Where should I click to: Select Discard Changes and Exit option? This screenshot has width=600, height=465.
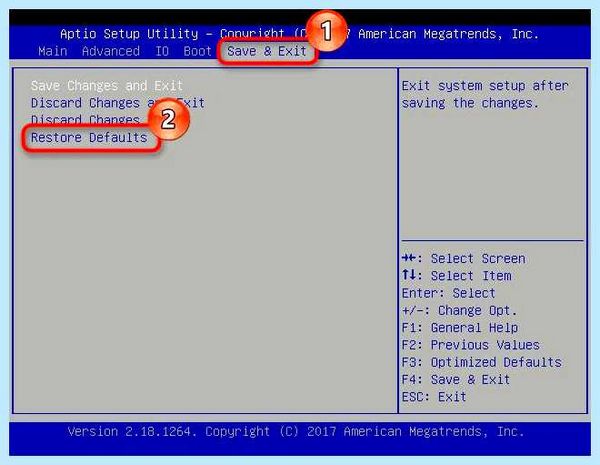118,103
